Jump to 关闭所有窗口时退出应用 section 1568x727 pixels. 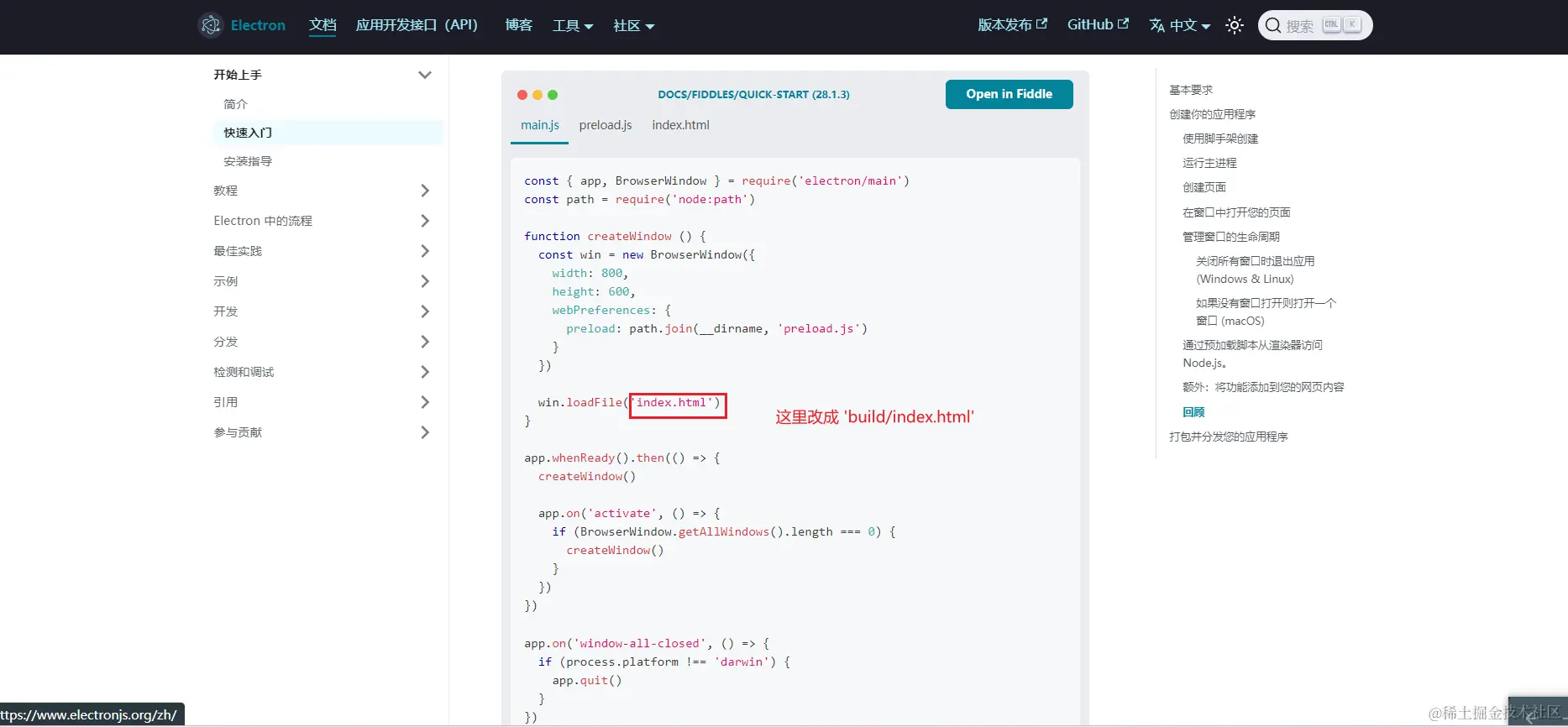[x=1255, y=270]
